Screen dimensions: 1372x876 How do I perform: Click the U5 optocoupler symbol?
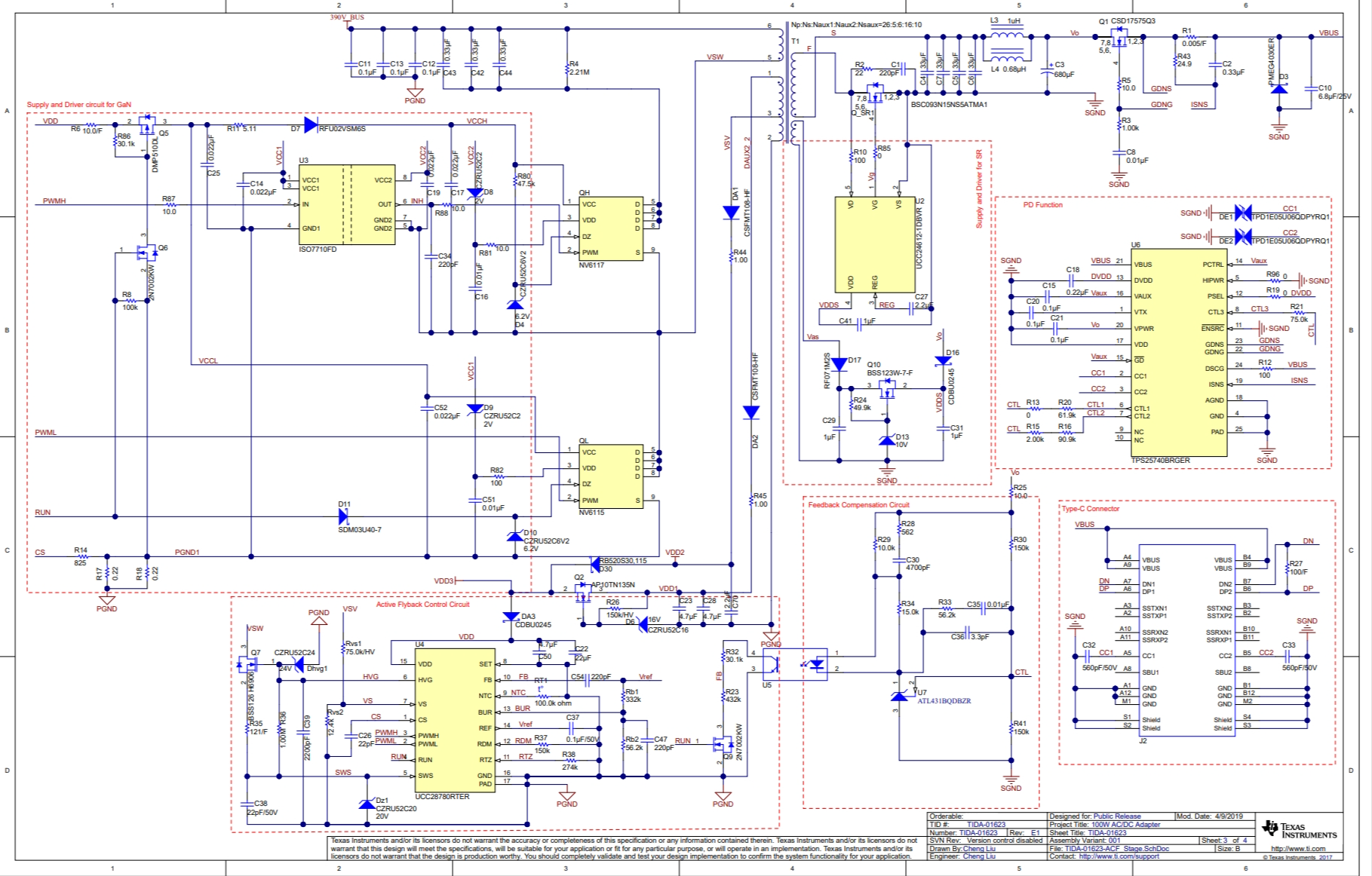point(794,664)
